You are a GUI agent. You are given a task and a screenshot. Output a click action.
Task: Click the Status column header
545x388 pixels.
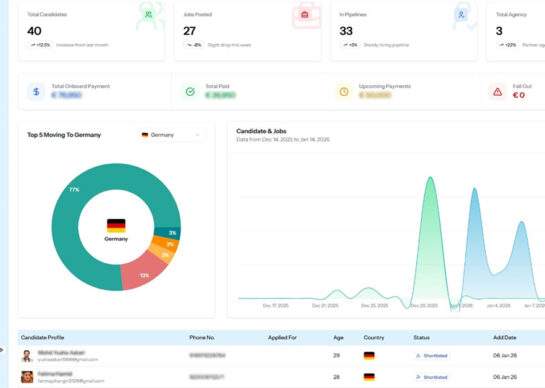pyautogui.click(x=422, y=338)
